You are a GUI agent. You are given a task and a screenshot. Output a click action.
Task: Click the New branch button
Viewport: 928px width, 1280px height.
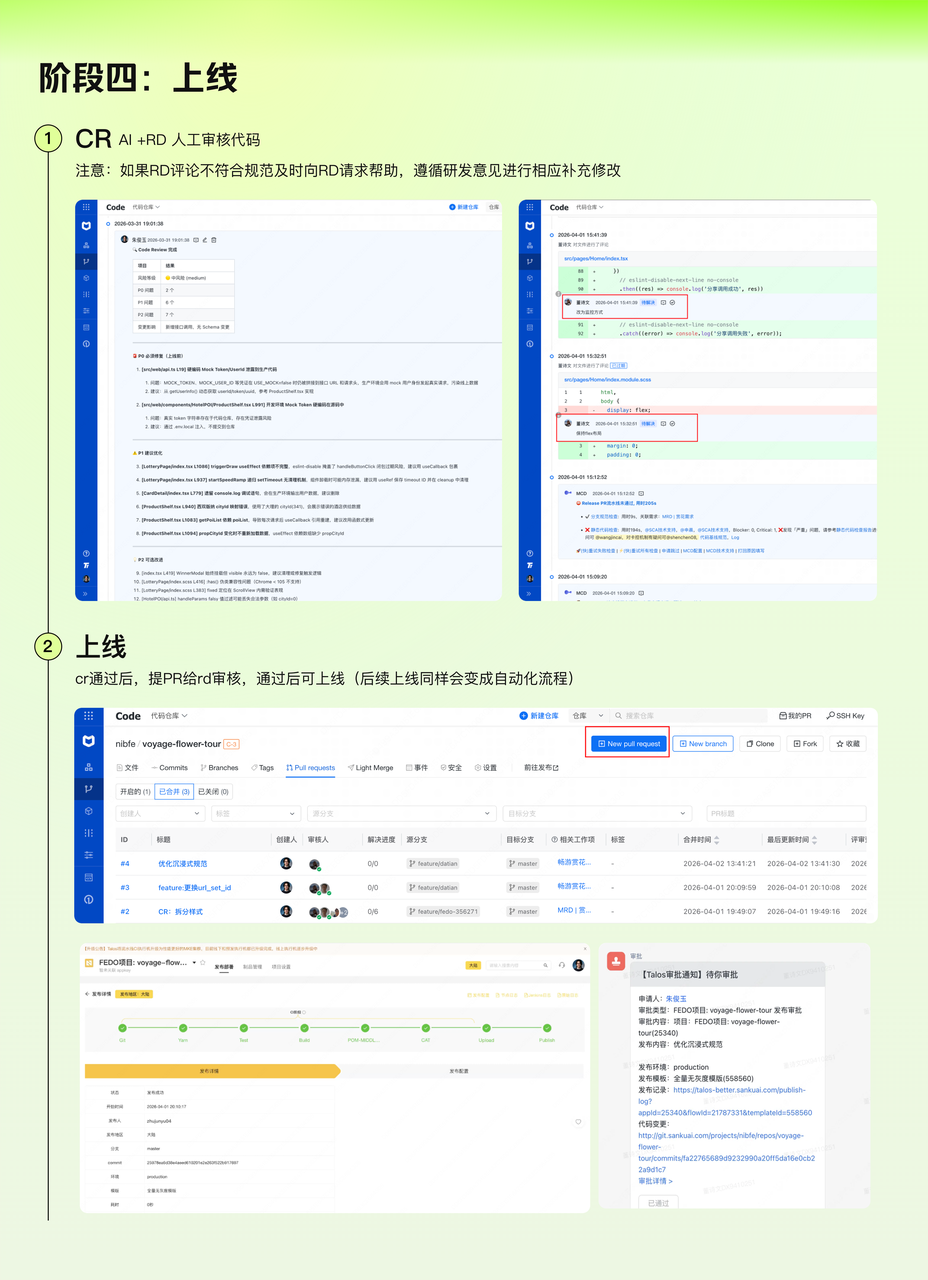703,744
